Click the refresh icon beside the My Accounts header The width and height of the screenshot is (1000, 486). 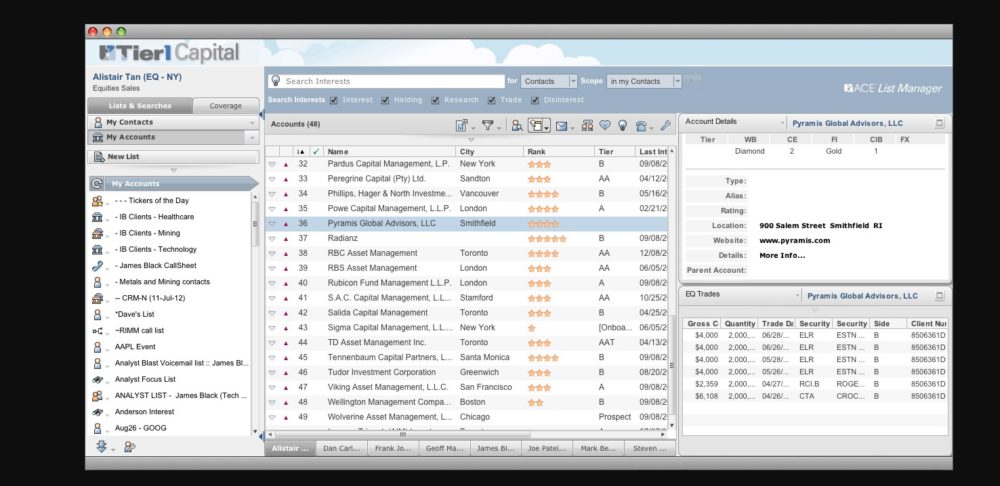pos(97,184)
